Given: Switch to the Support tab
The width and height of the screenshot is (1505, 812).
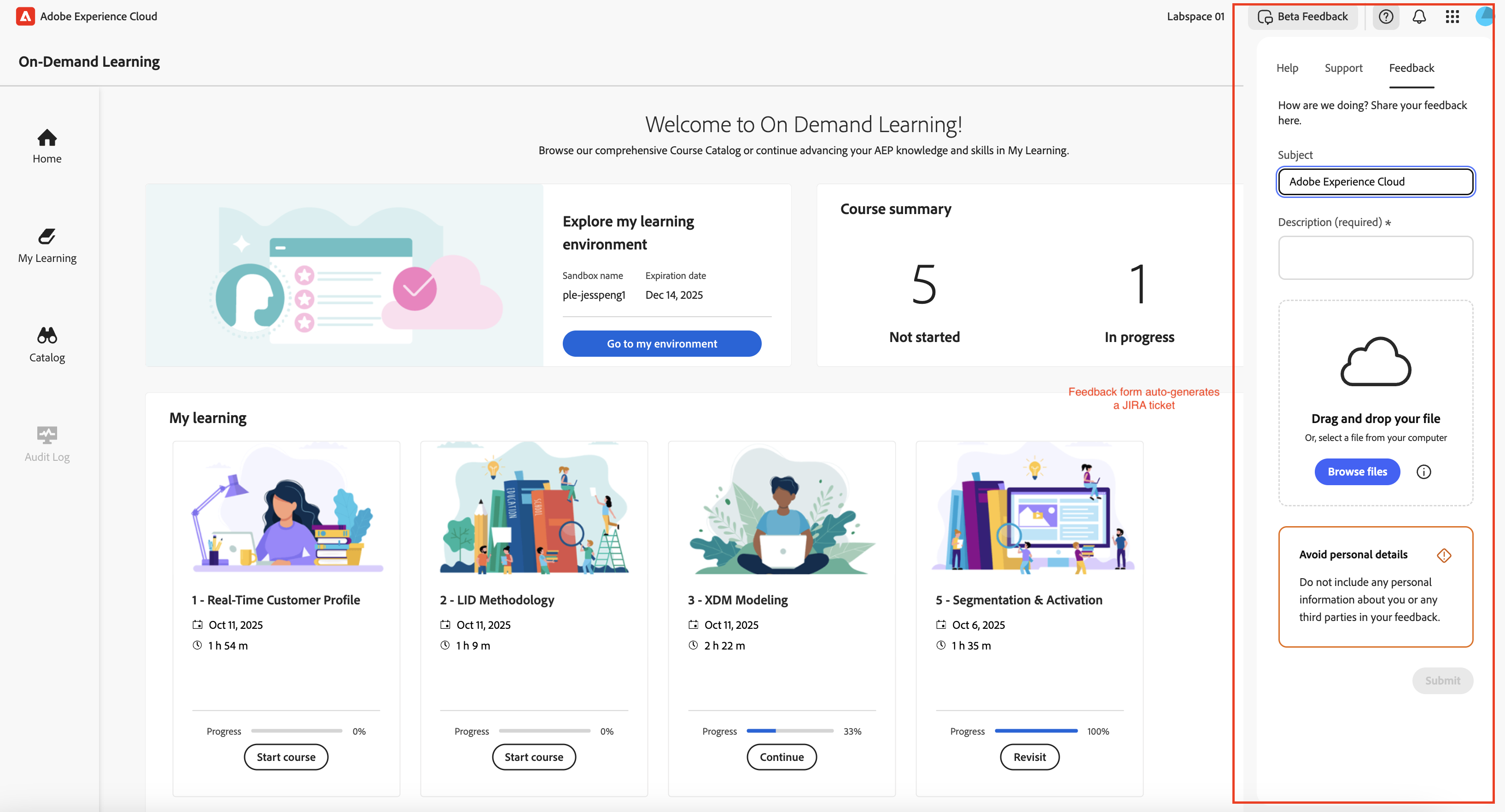Looking at the screenshot, I should click(x=1343, y=68).
